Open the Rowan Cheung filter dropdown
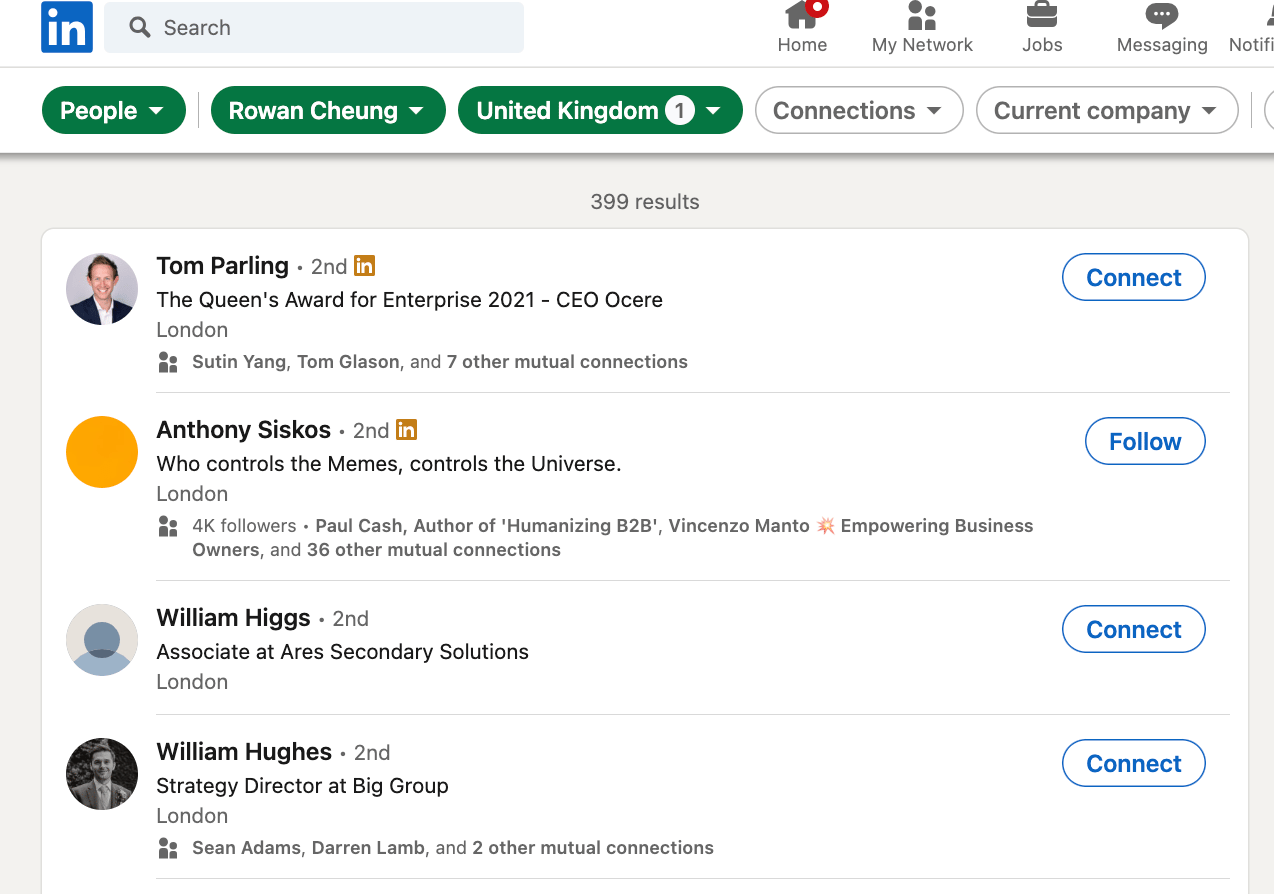1274x894 pixels. (326, 111)
